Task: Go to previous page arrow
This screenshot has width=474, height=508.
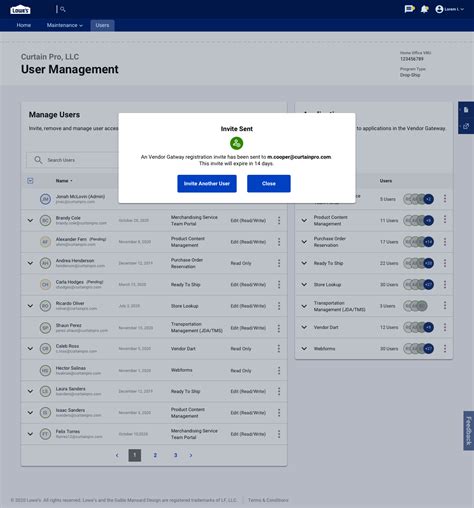Action: click(117, 455)
